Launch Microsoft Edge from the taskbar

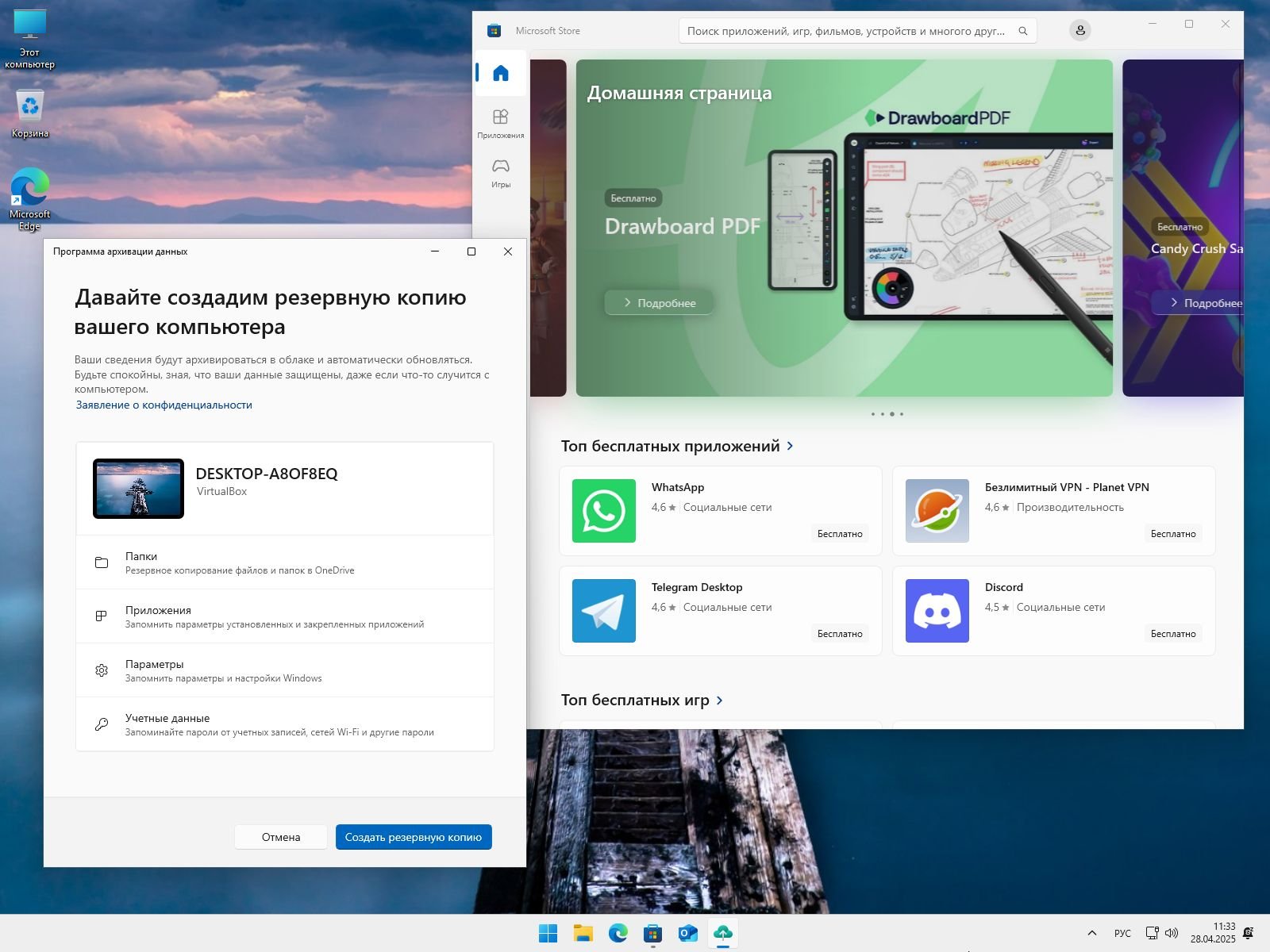coord(618,934)
